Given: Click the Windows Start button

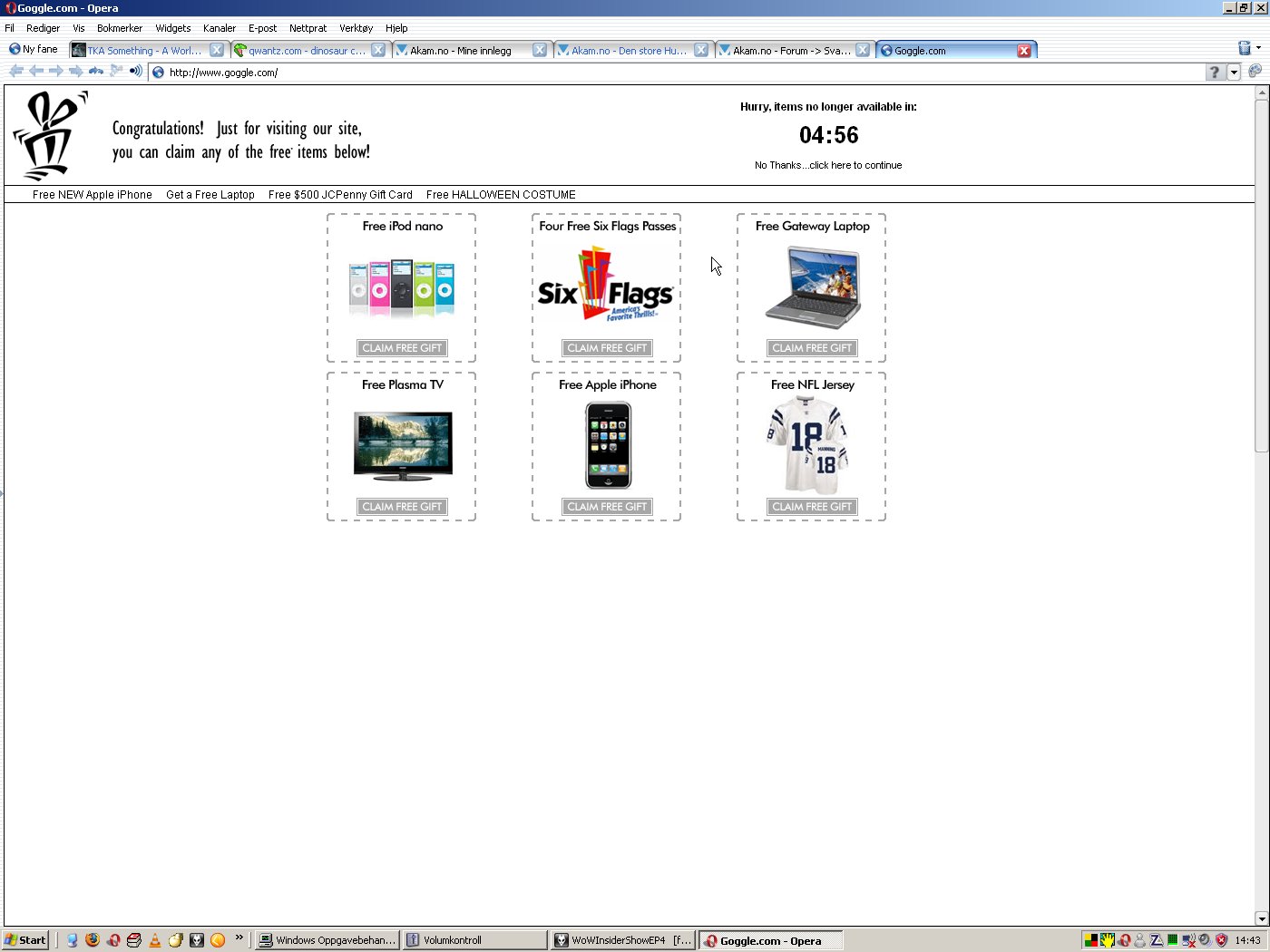Looking at the screenshot, I should 25,940.
